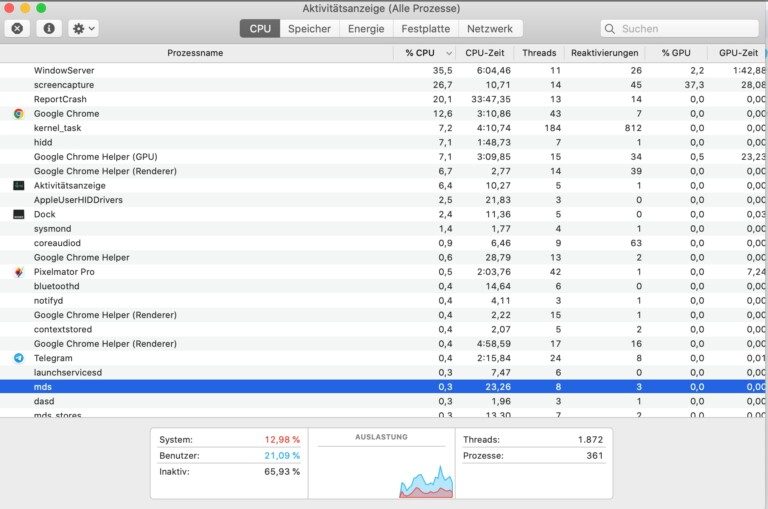Select the ReportCrash process
The image size is (768, 509).
pyautogui.click(x=384, y=99)
